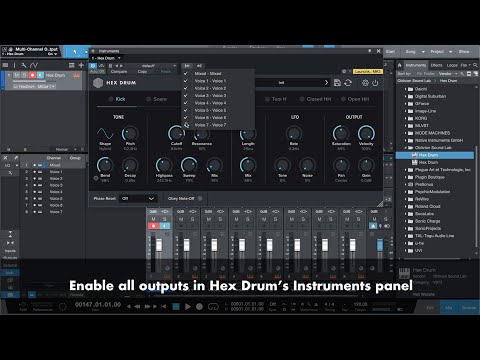
Task: Stop playback in the transport bar
Action: (176, 306)
